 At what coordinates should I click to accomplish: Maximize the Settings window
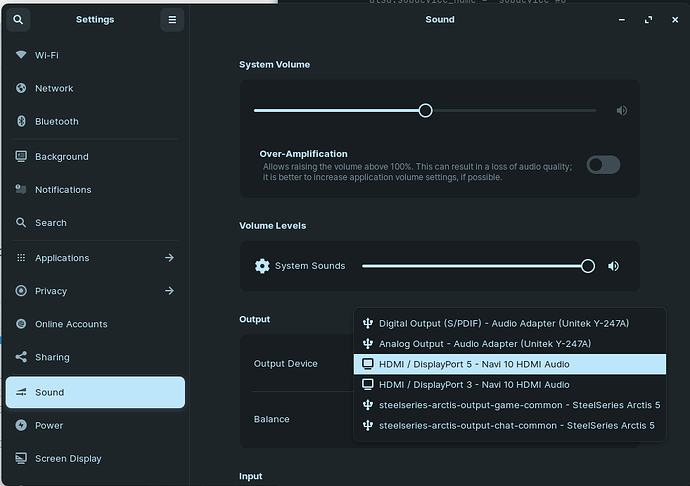[648, 20]
